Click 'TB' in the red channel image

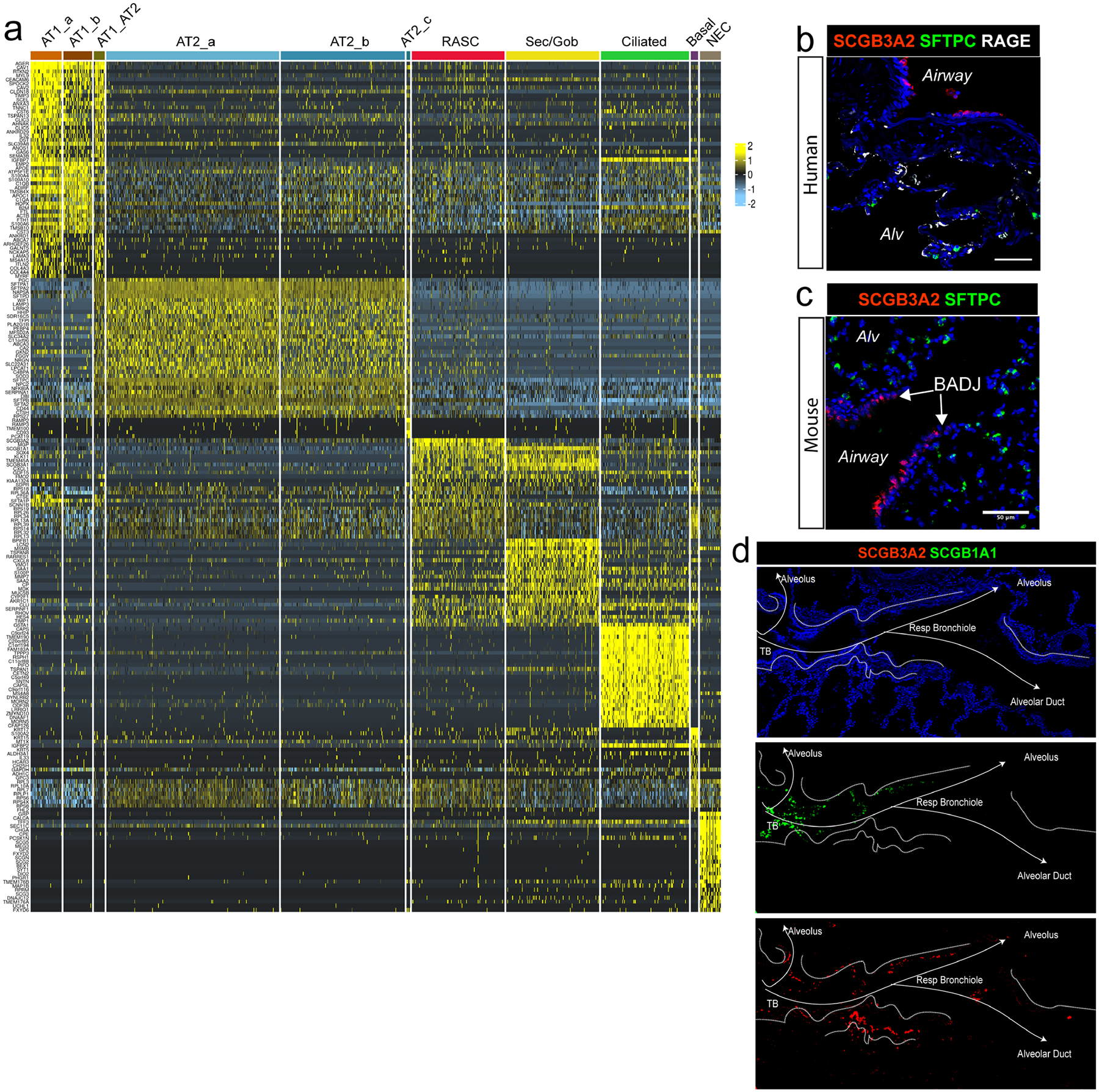pos(772,1003)
